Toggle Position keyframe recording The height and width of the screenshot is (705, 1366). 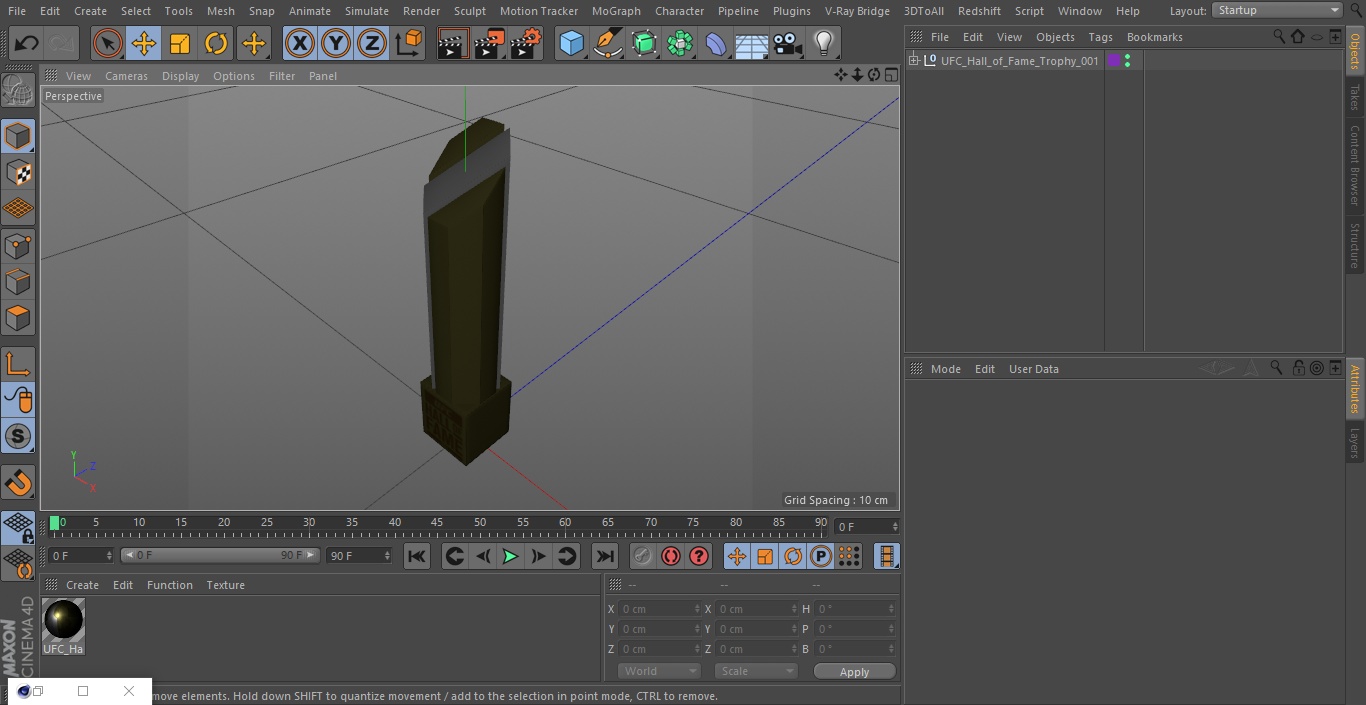point(737,556)
